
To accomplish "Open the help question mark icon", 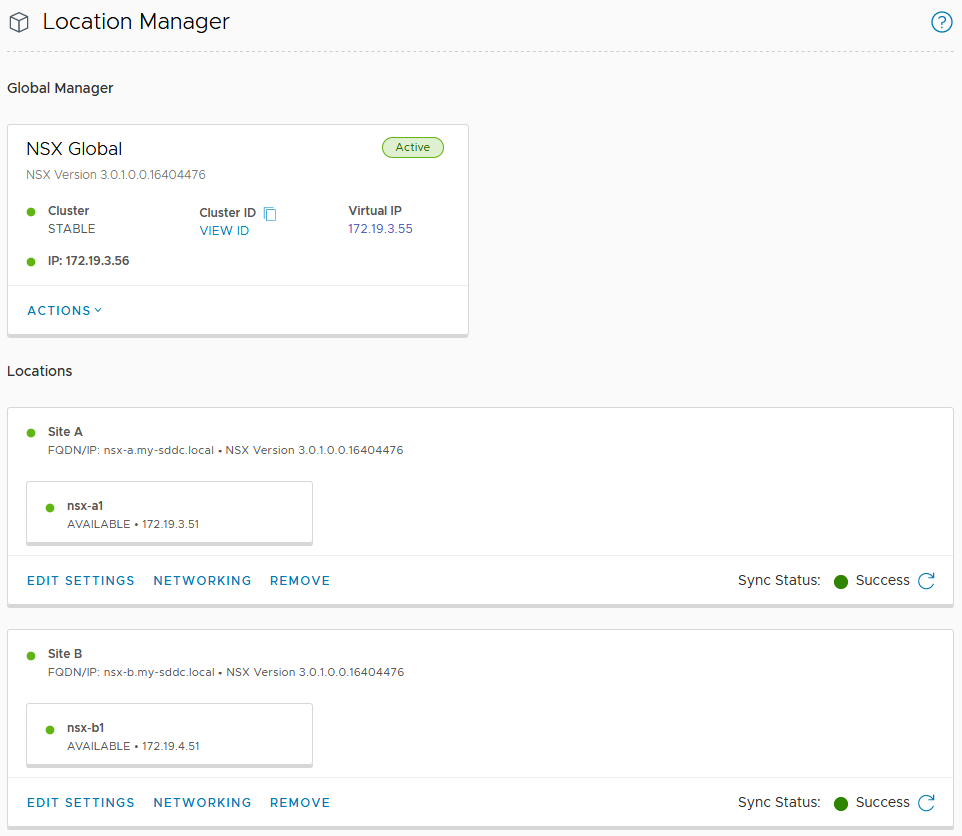I will 941,22.
